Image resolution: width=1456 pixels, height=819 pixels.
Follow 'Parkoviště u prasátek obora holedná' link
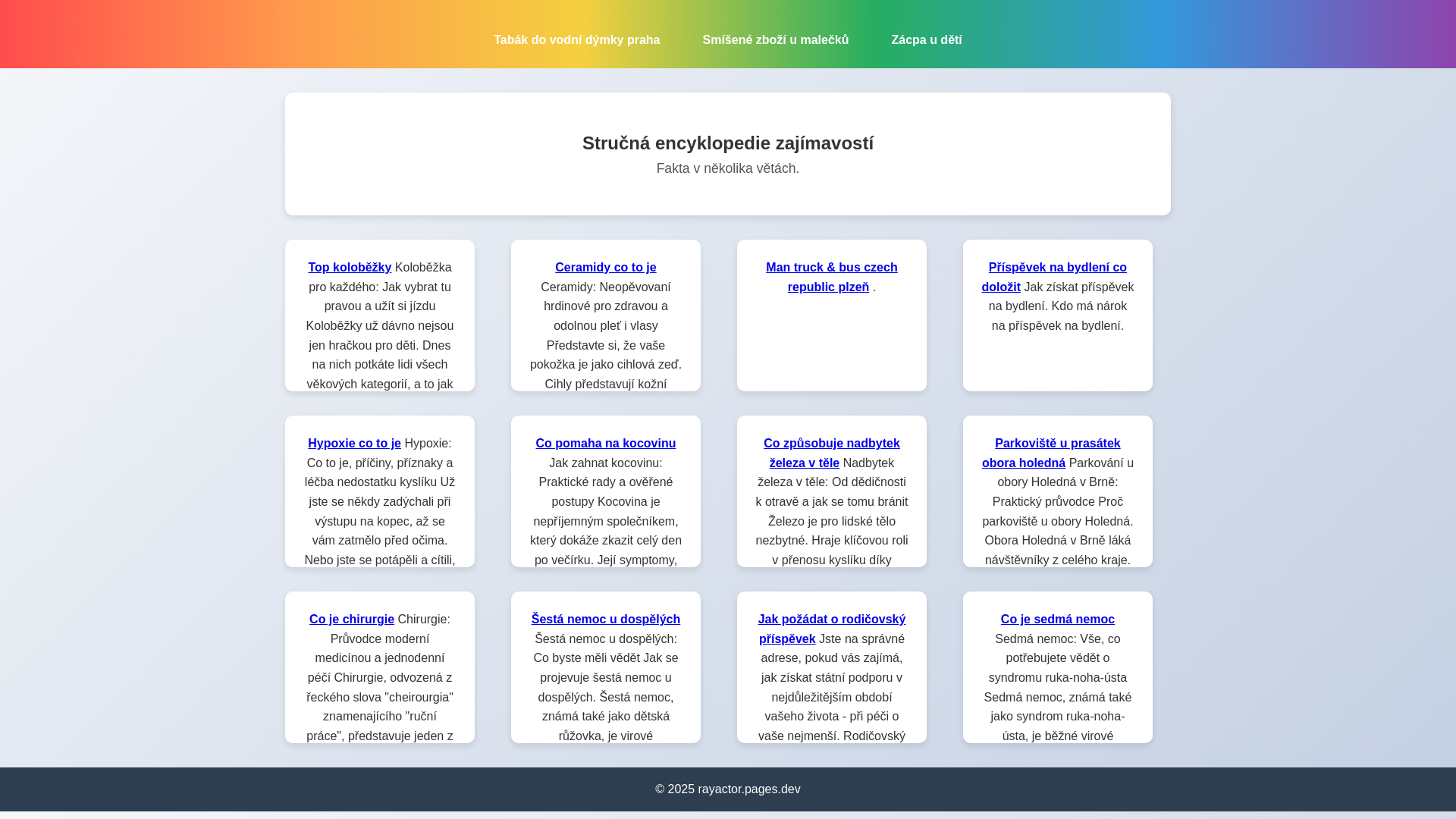[1051, 453]
